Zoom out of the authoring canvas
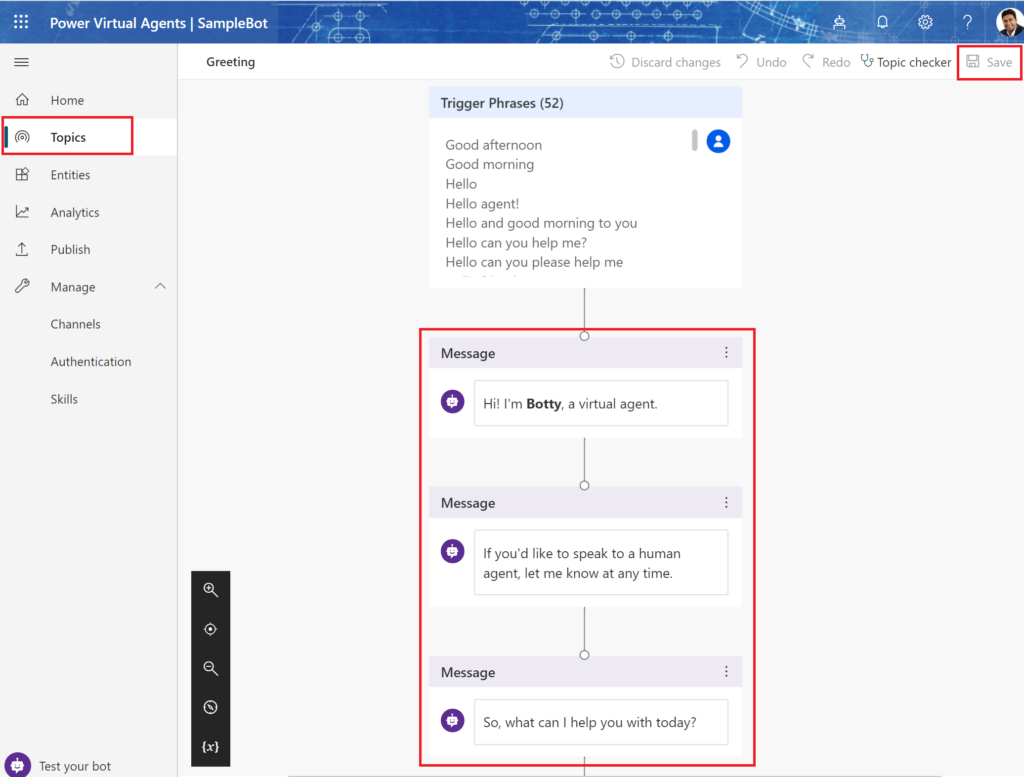Screen dimensions: 1024x777 [x=210, y=668]
